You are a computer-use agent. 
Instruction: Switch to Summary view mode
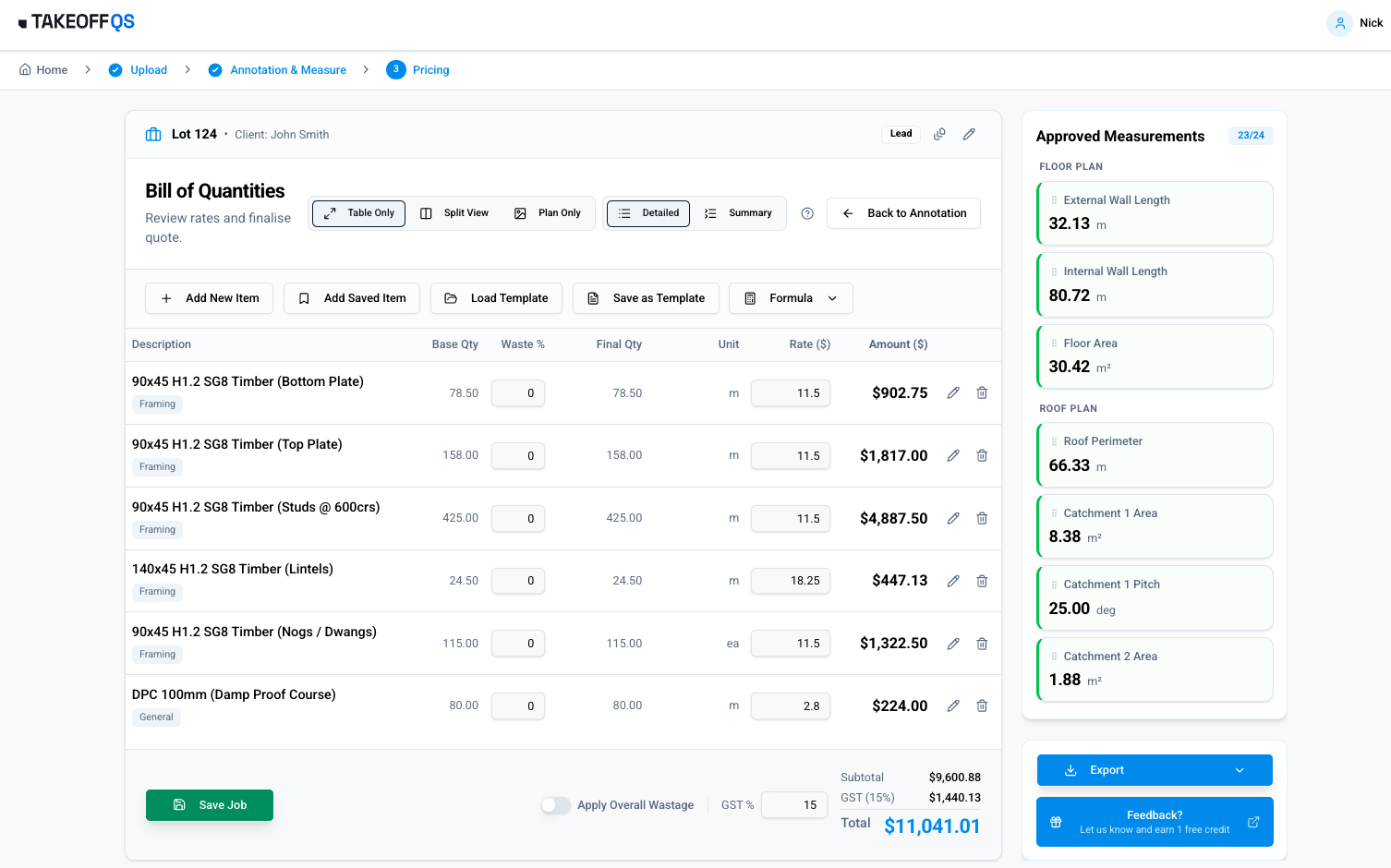point(738,213)
